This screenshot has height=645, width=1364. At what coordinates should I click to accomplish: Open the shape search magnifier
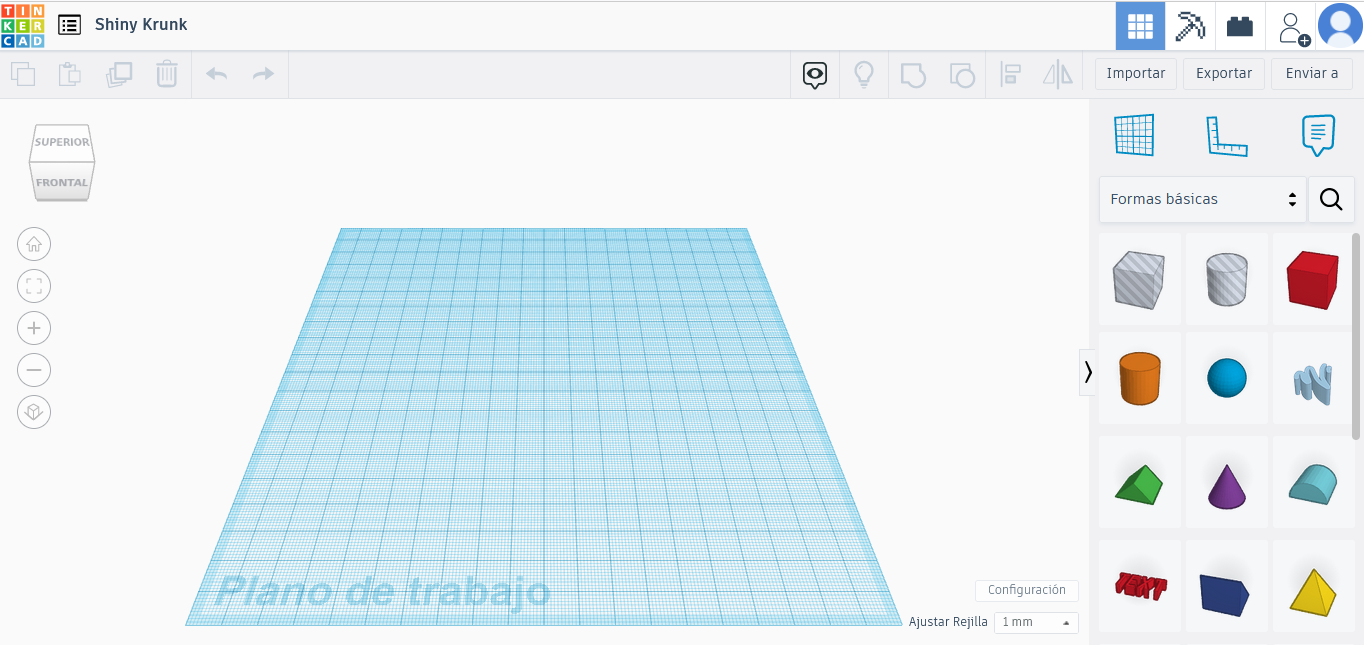coord(1331,199)
